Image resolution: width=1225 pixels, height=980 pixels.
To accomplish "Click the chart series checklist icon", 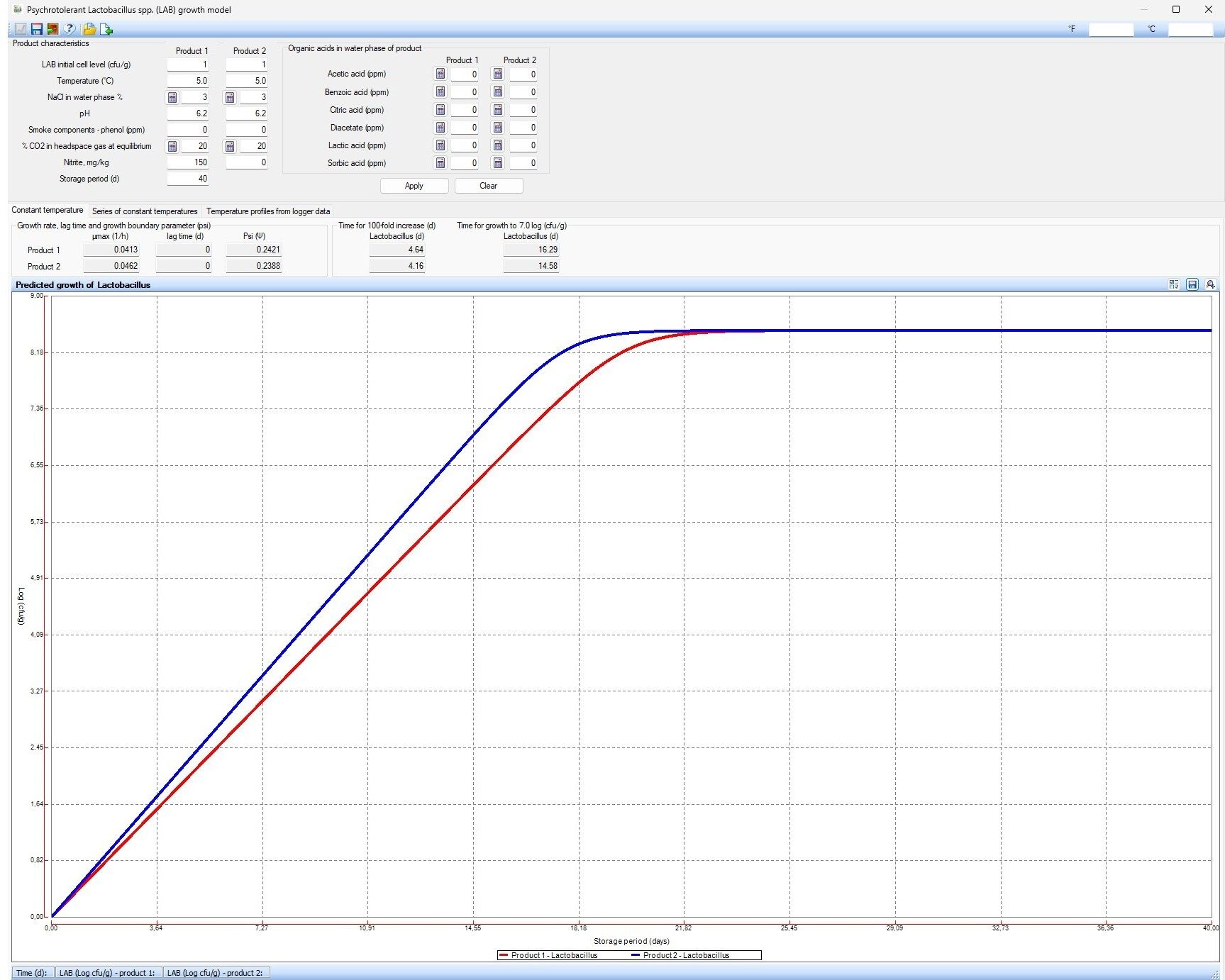I will tap(1174, 284).
